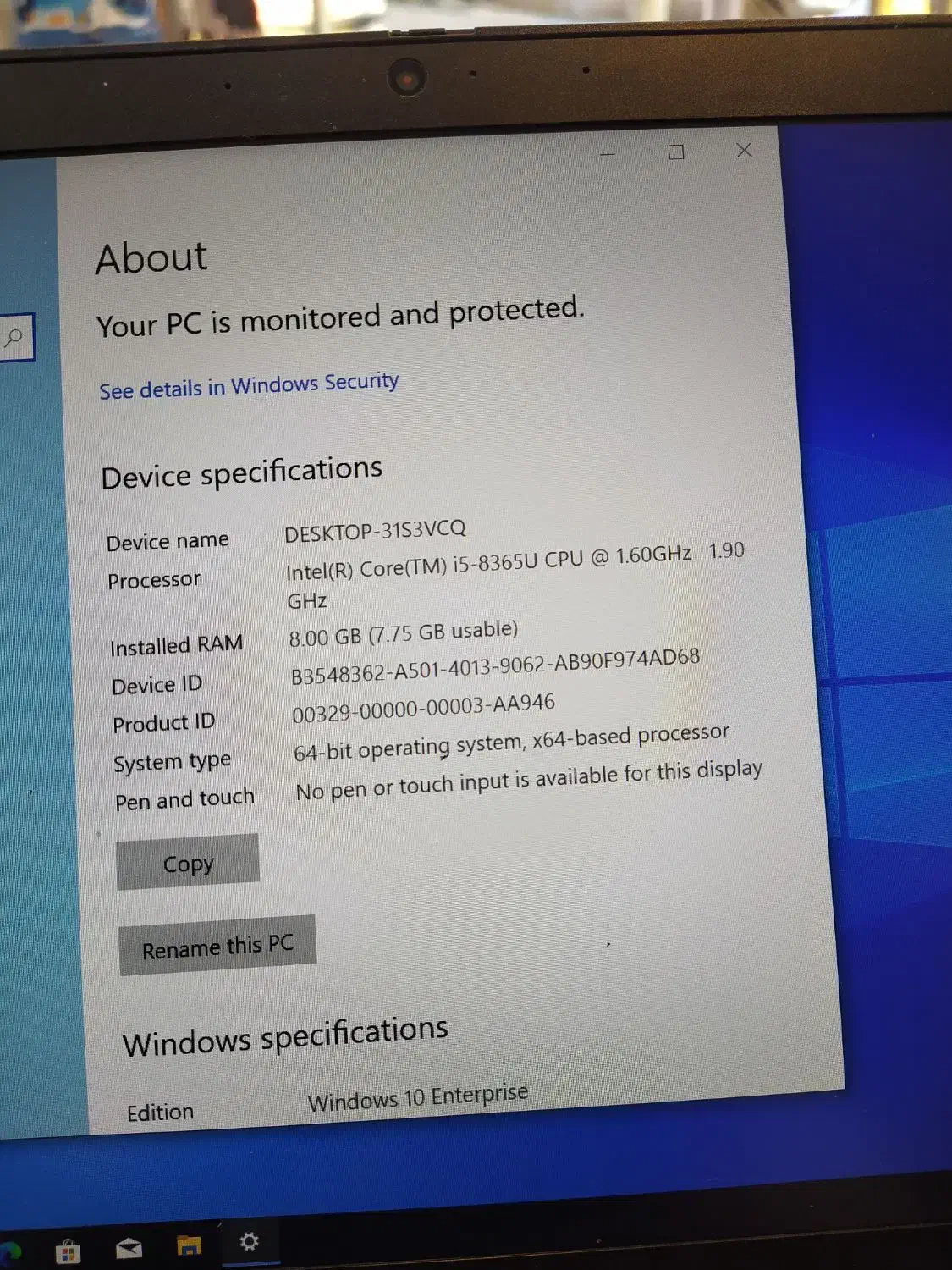
Task: Close the Settings About window
Action: (744, 150)
